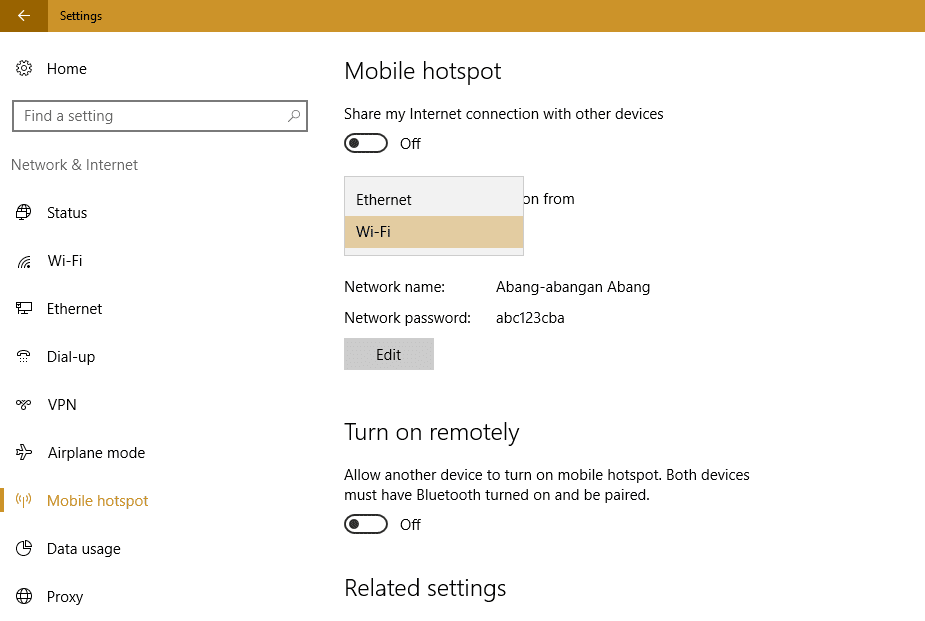
Task: Select Wi-Fi in the connection dropdown
Action: tap(434, 232)
